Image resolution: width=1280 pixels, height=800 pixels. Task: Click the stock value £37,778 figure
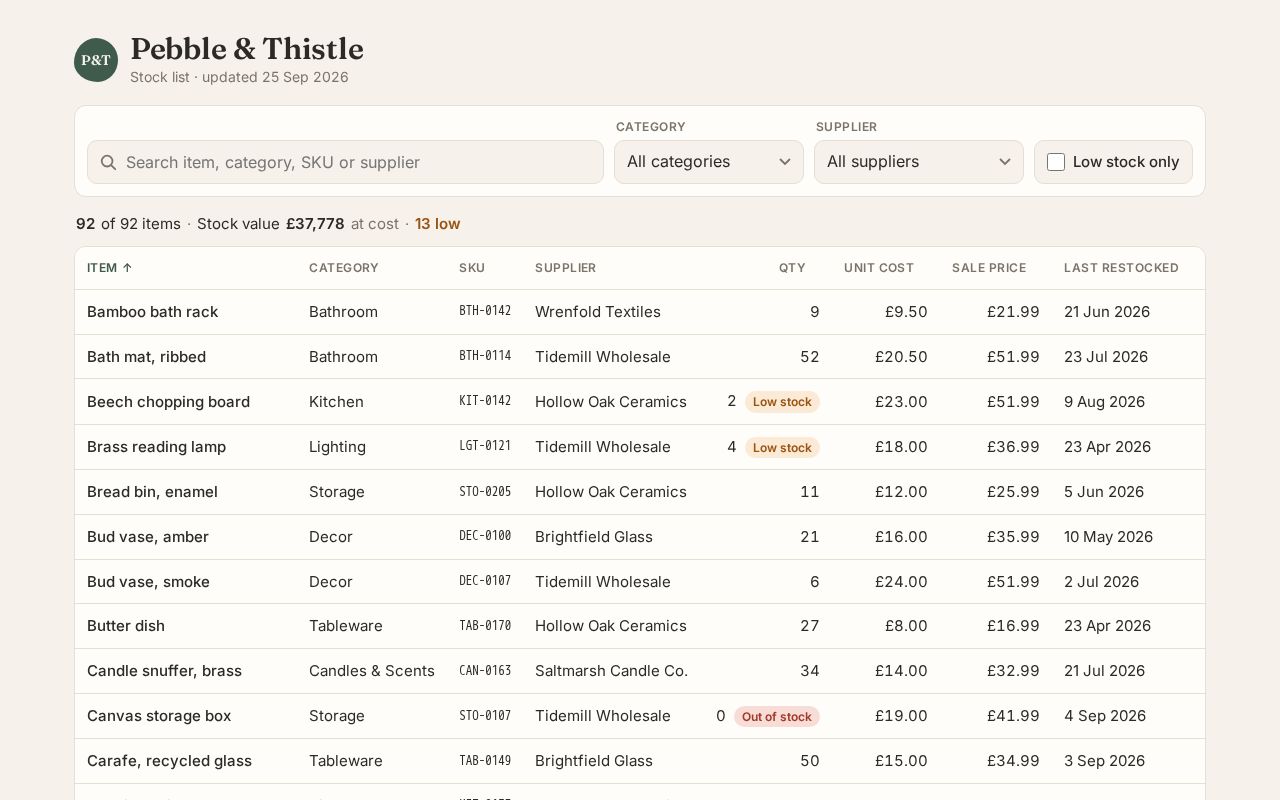(x=315, y=224)
